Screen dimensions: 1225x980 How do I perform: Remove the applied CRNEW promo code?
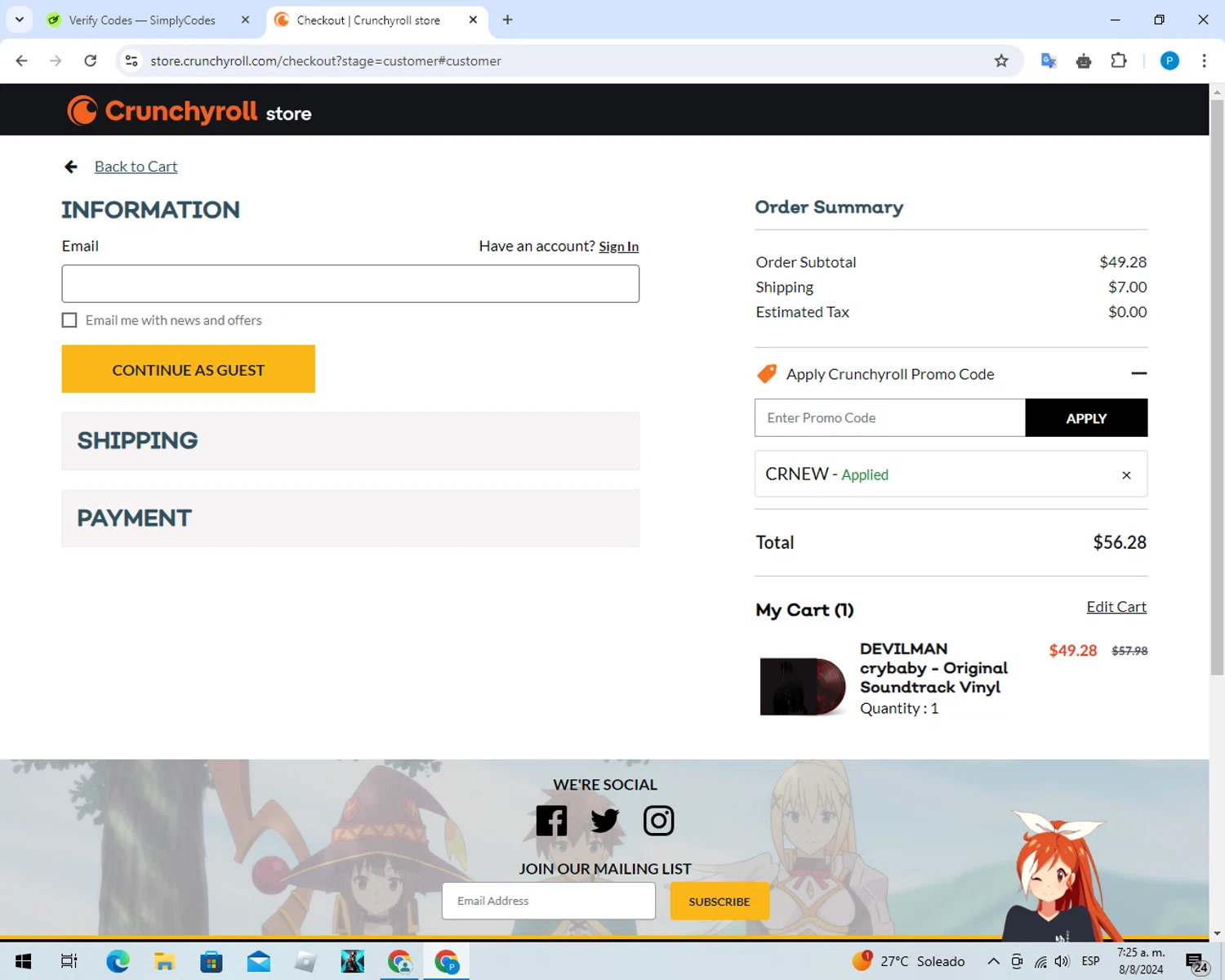pos(1126,475)
